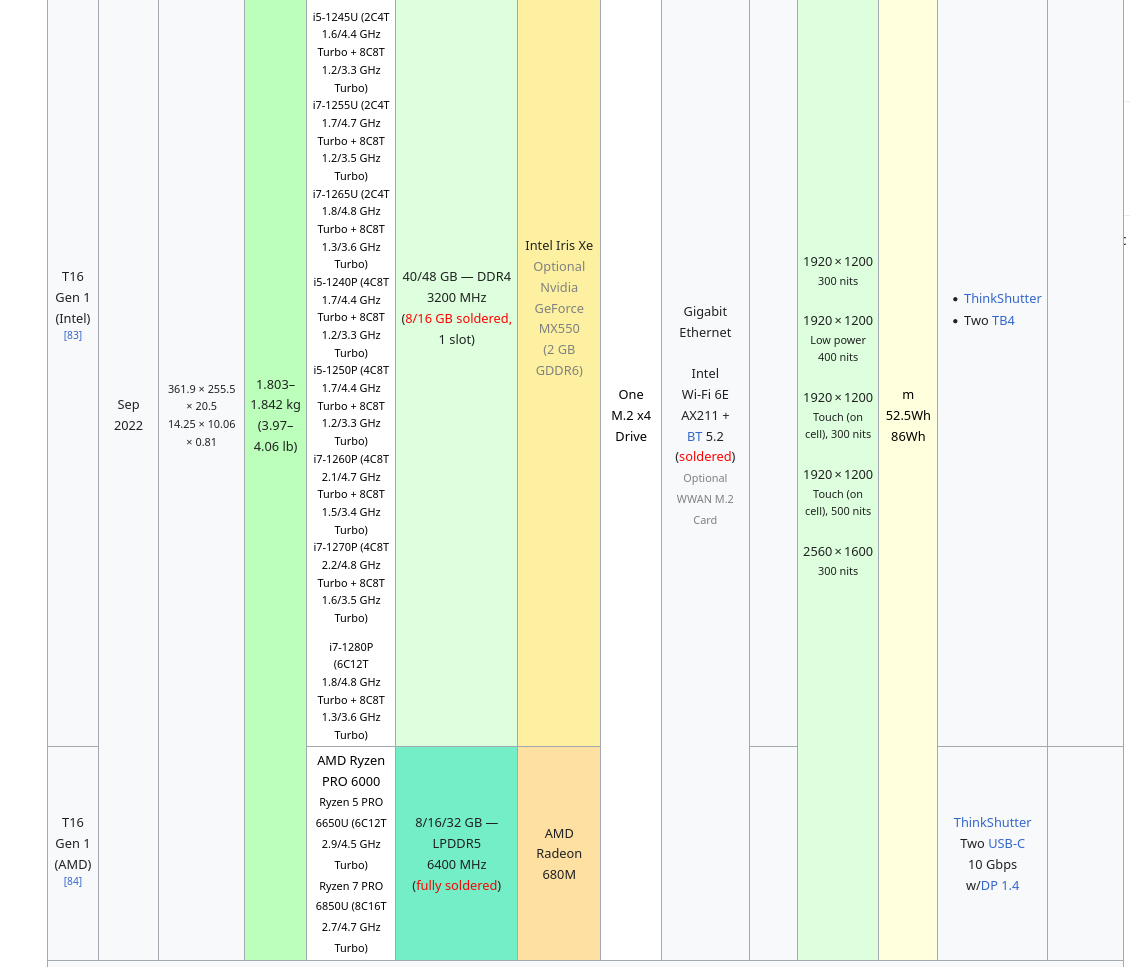Select the Sep 2022 release date cell
The height and width of the screenshot is (967, 1130).
(x=128, y=415)
